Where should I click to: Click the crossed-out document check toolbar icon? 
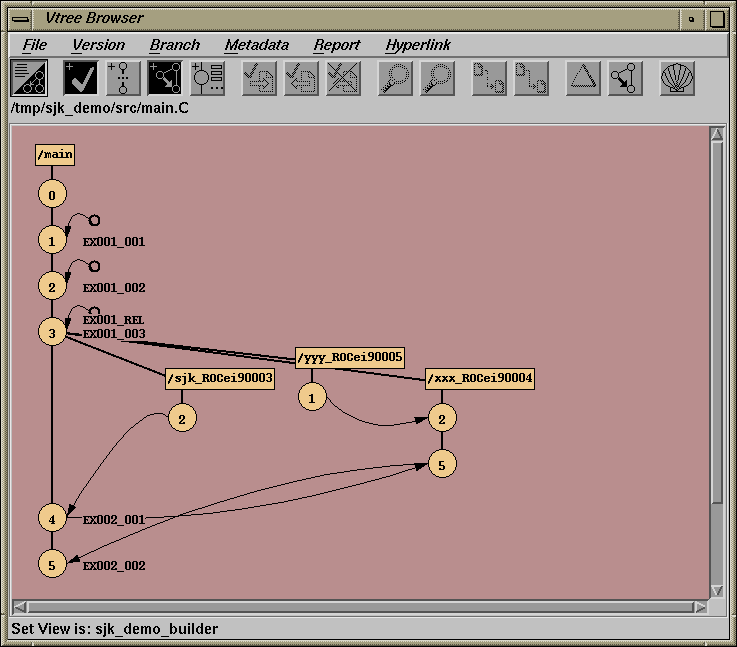click(x=343, y=78)
